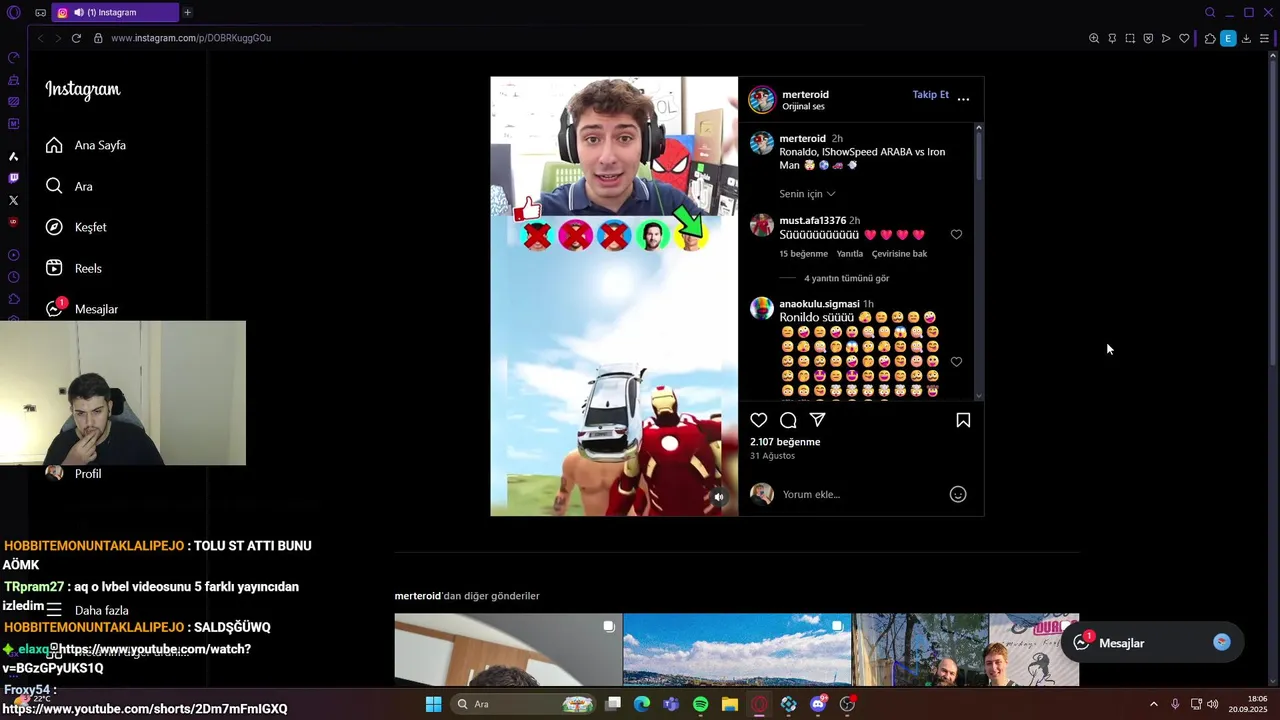Open Spotify from taskbar
The image size is (1280, 720).
point(700,704)
